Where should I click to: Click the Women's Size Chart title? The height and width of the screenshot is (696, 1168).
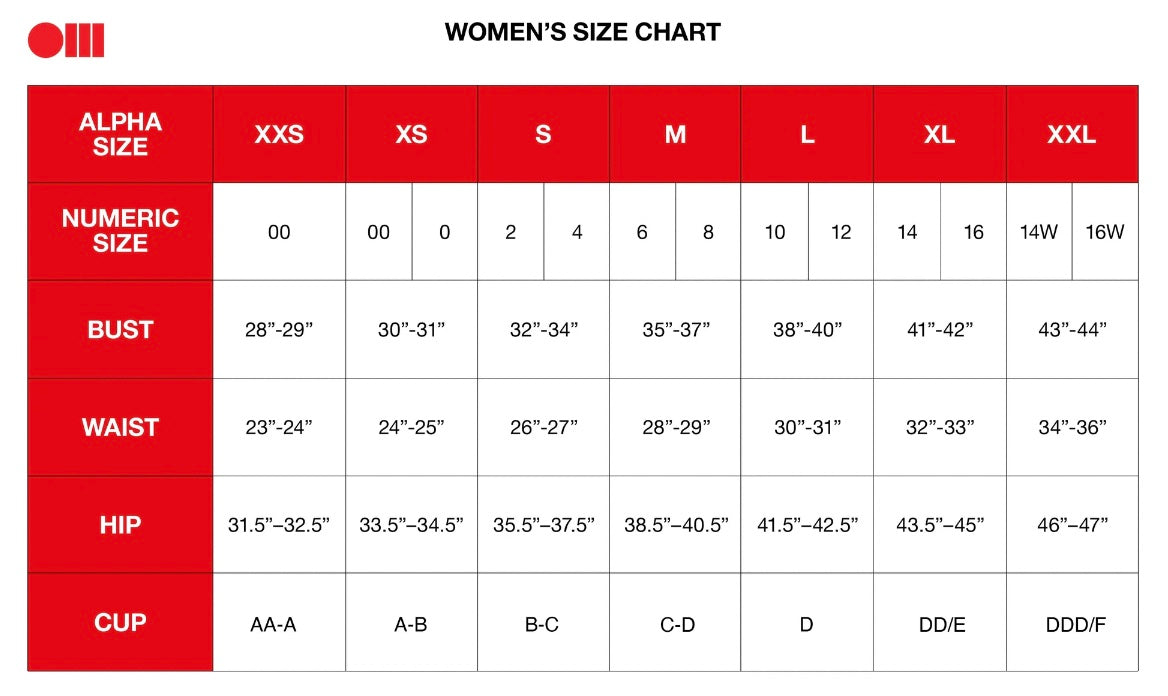(x=582, y=32)
